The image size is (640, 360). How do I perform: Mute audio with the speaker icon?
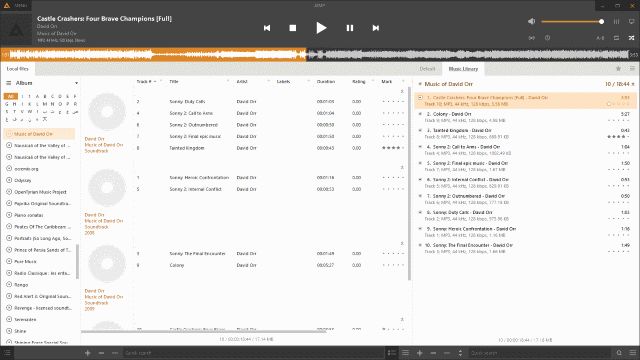[531, 21]
